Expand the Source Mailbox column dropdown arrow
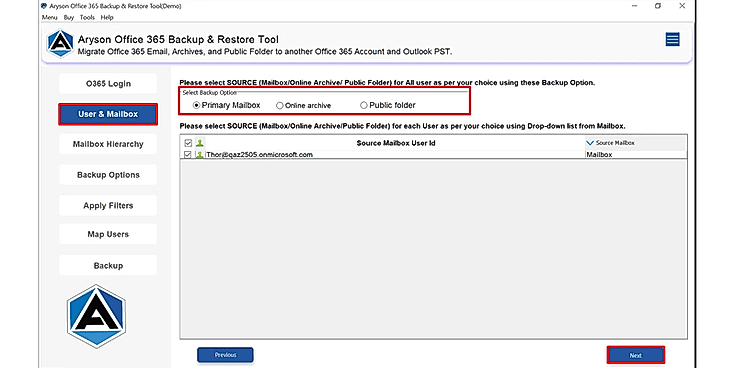The image size is (736, 368). coord(590,143)
